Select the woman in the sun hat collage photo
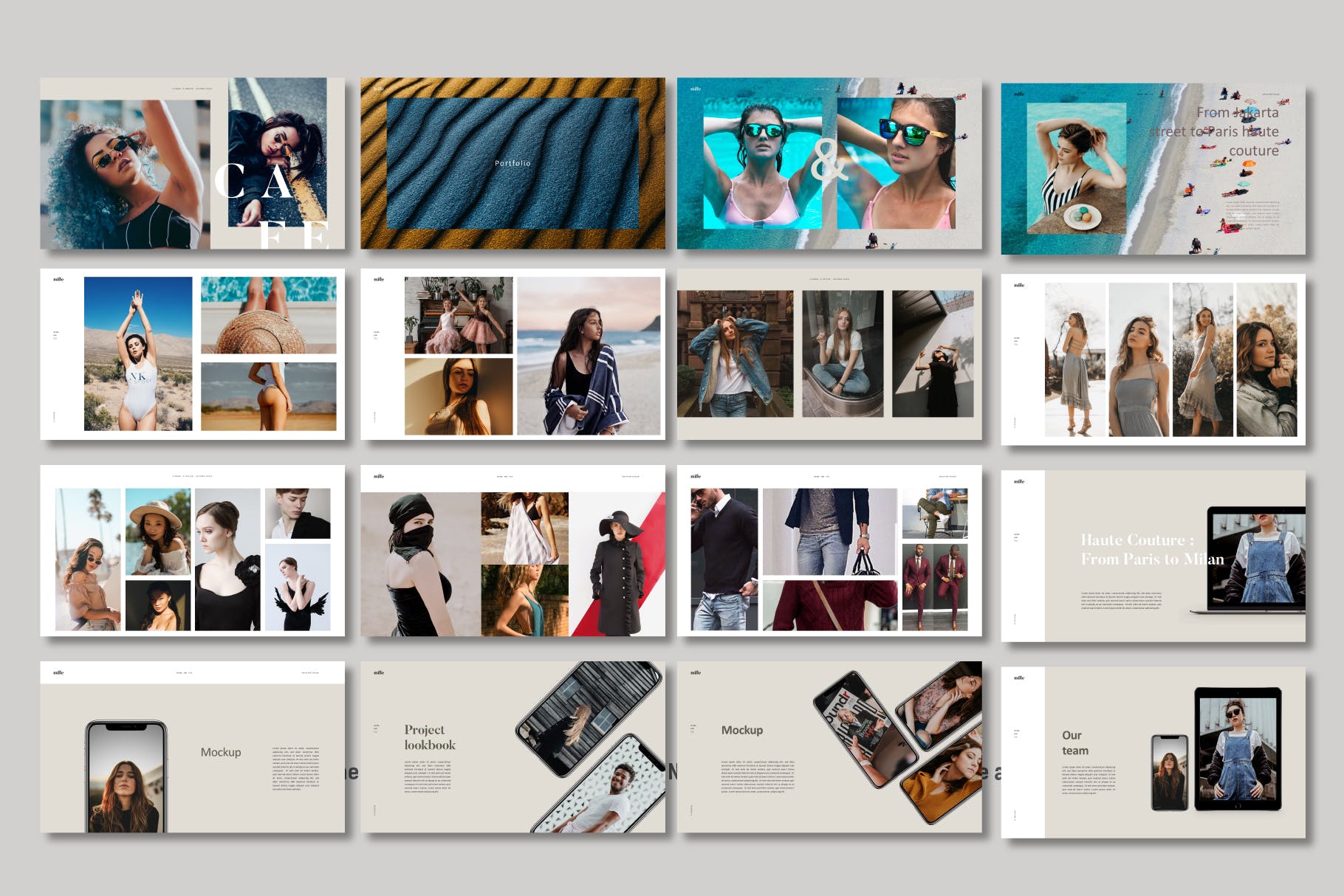Viewport: 1344px width, 896px height. [157, 531]
